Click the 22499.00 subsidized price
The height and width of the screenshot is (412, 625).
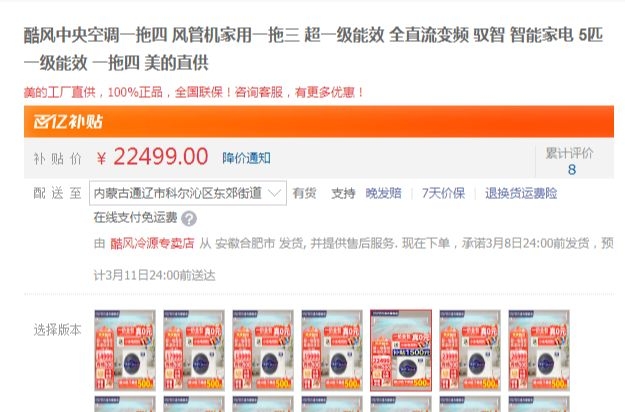160,157
